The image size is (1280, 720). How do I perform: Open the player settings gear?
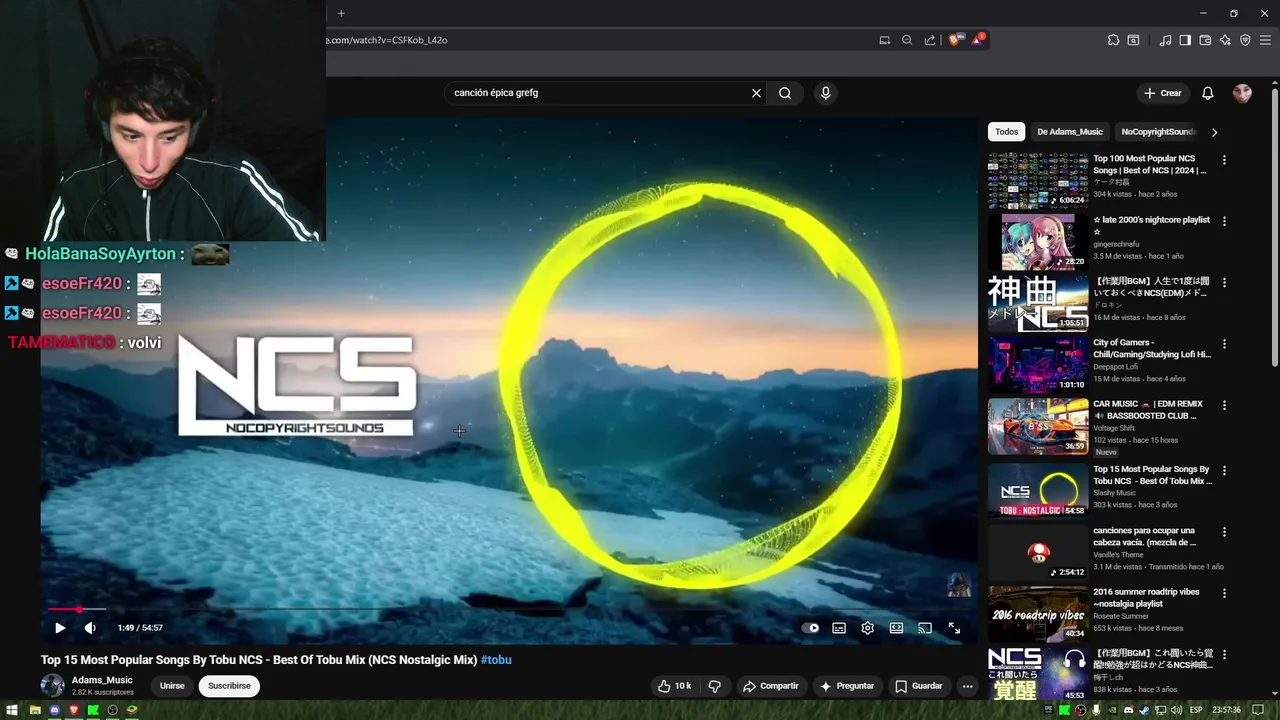tap(868, 628)
